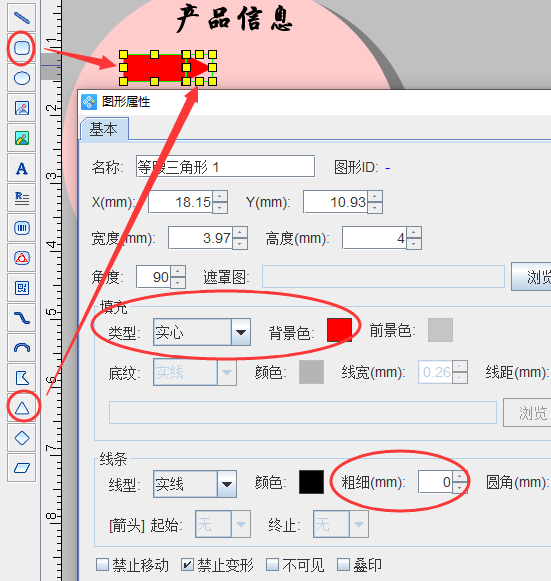551x581 pixels.
Task: Open the fill 类型 dropdown showing 实心
Action: click(x=202, y=332)
